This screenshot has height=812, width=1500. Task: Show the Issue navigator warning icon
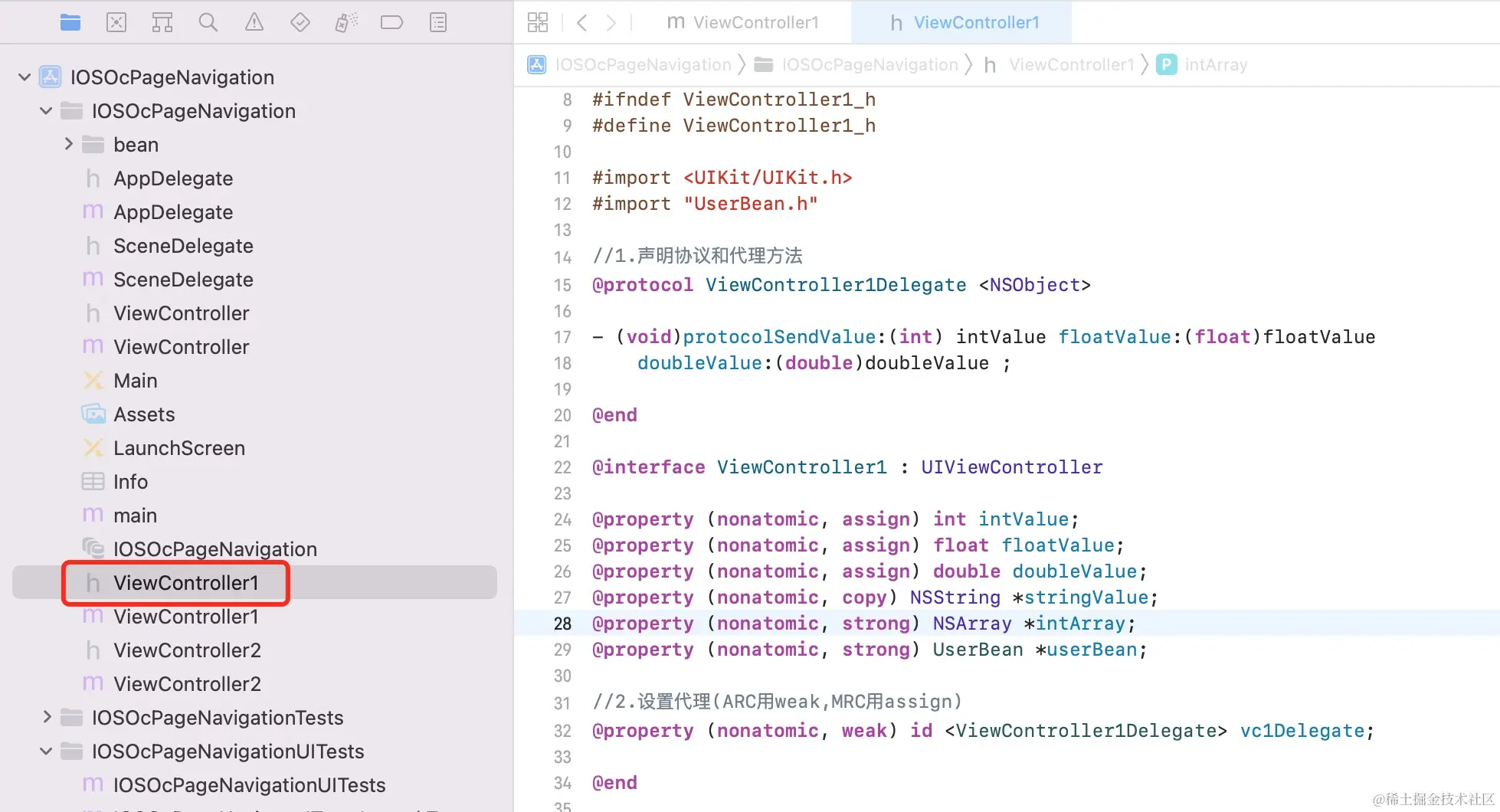pyautogui.click(x=254, y=23)
